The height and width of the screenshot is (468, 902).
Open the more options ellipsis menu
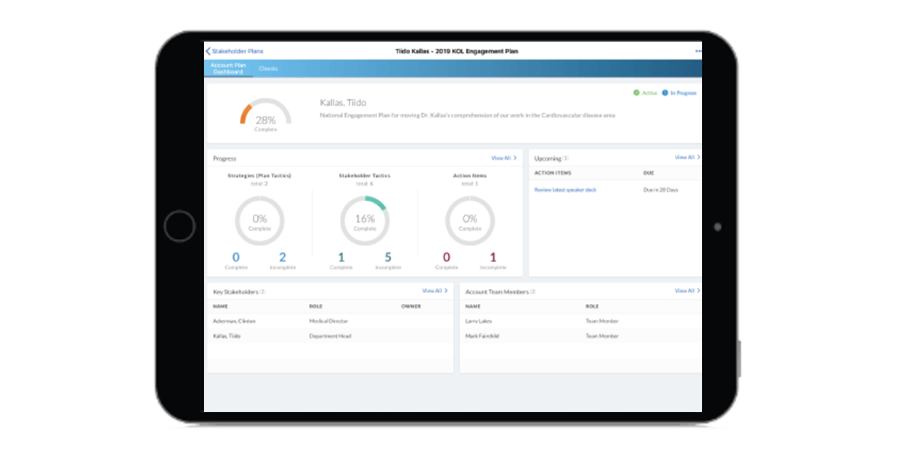point(697,50)
